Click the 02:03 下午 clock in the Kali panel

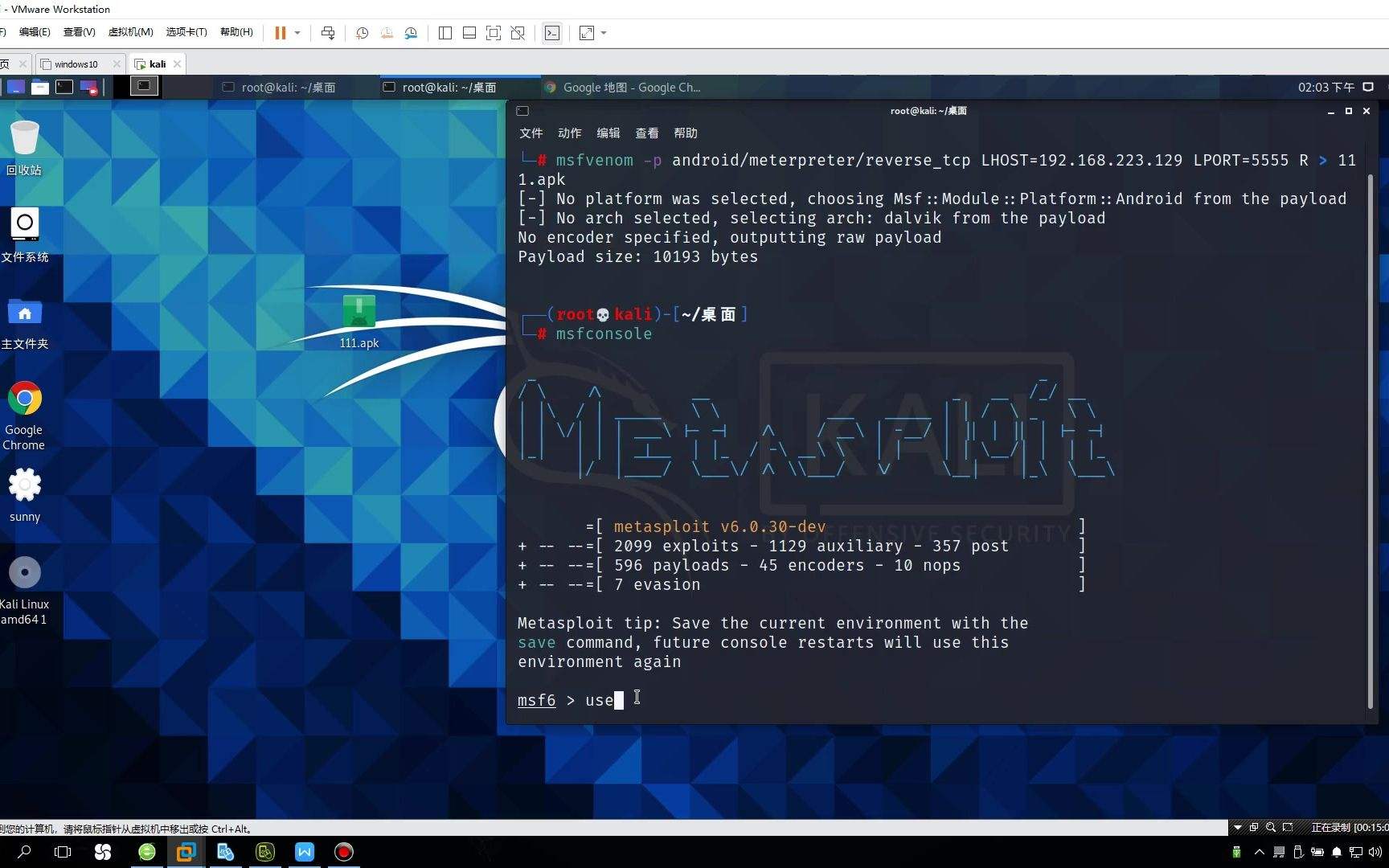coord(1326,87)
